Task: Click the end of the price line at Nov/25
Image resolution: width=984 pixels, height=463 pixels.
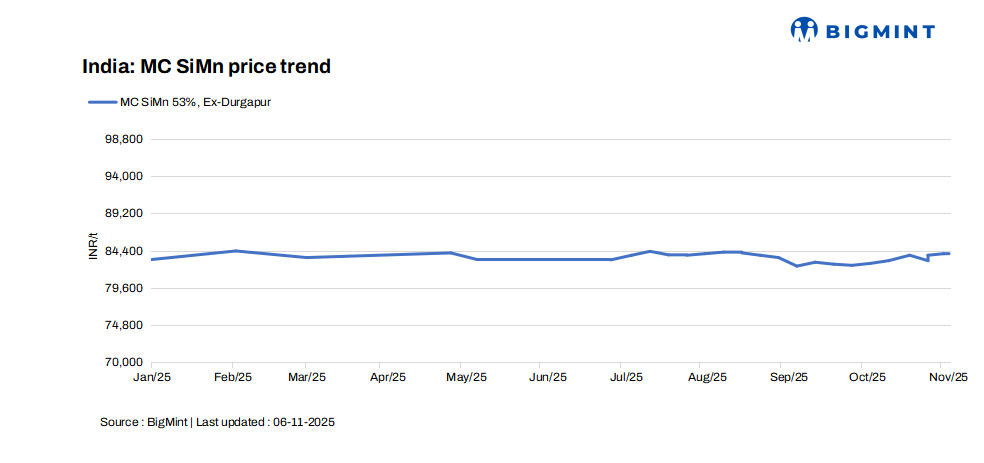Action: pyautogui.click(x=948, y=253)
